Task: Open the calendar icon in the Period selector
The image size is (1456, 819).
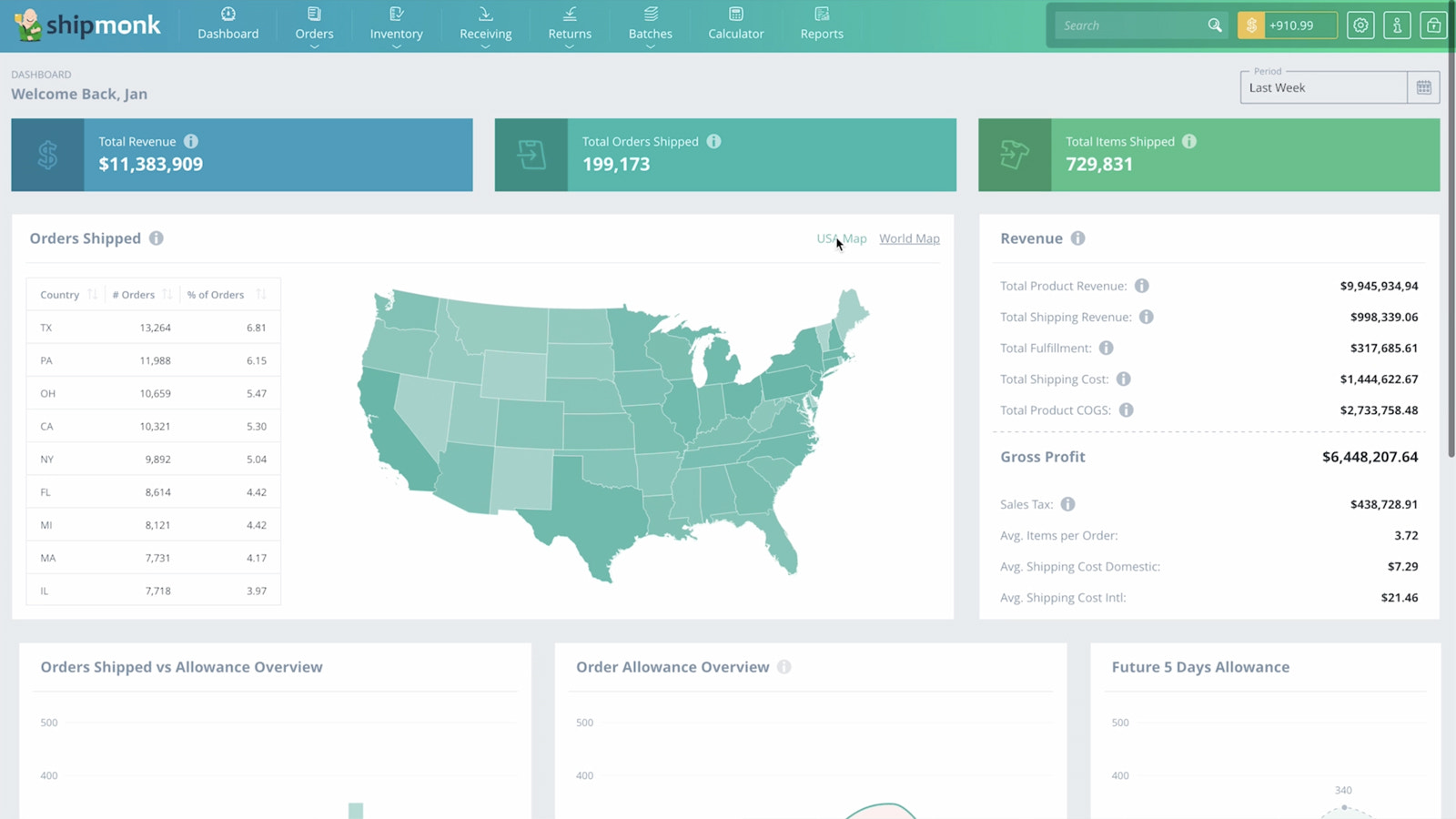Action: pos(1424,86)
